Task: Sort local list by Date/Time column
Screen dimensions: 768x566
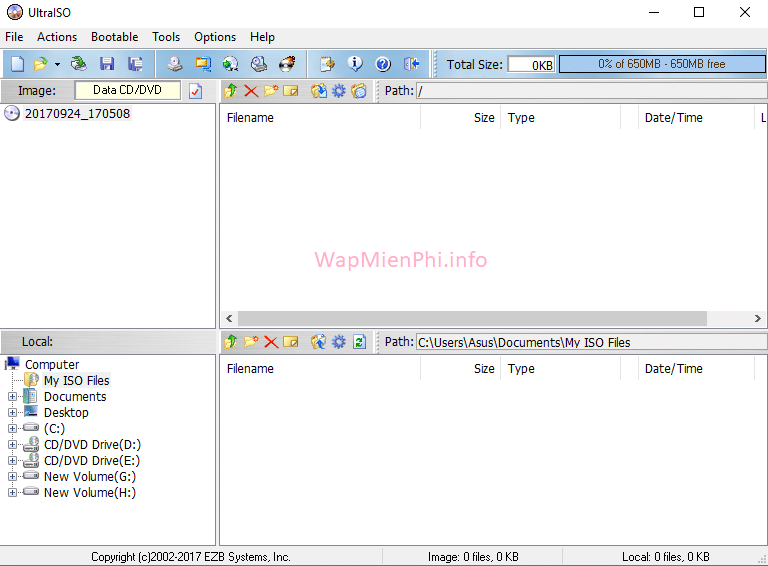Action: [x=696, y=369]
